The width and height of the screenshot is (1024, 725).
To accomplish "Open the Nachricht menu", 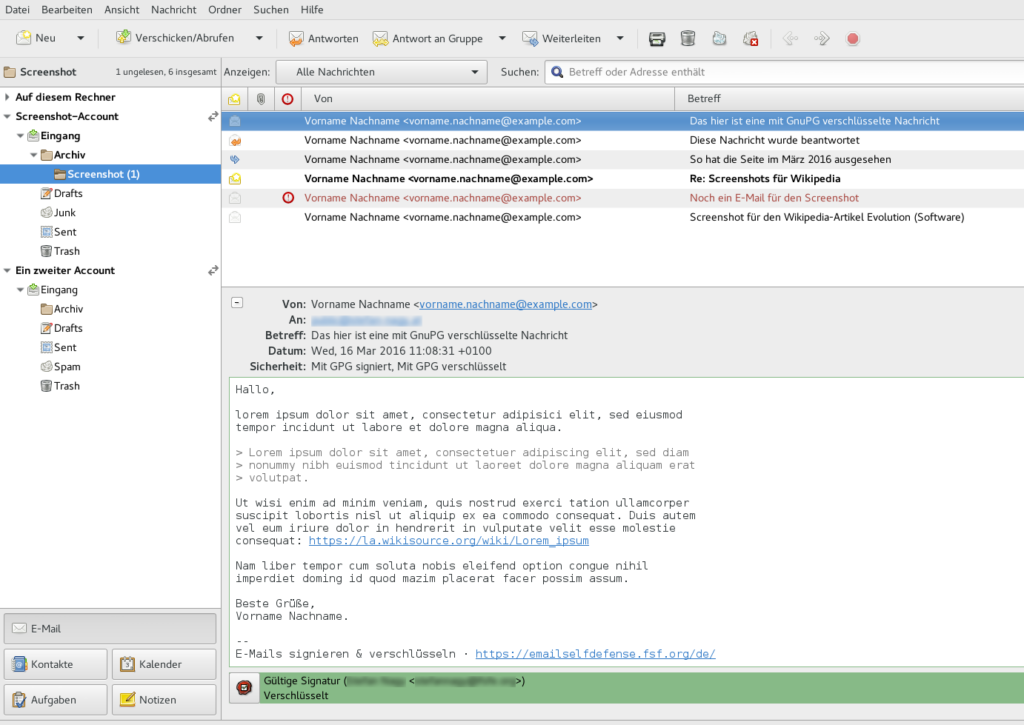I will pos(173,9).
